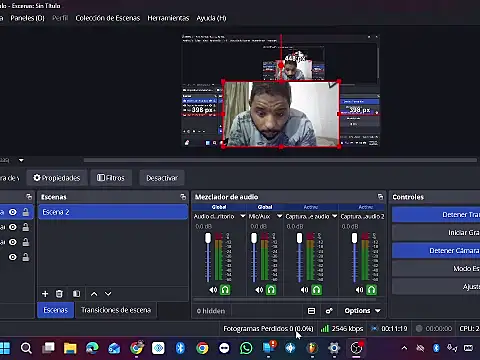This screenshot has width=480, height=360.
Task: Click the streaming timer icon beside 00:11:19
Action: click(x=374, y=329)
